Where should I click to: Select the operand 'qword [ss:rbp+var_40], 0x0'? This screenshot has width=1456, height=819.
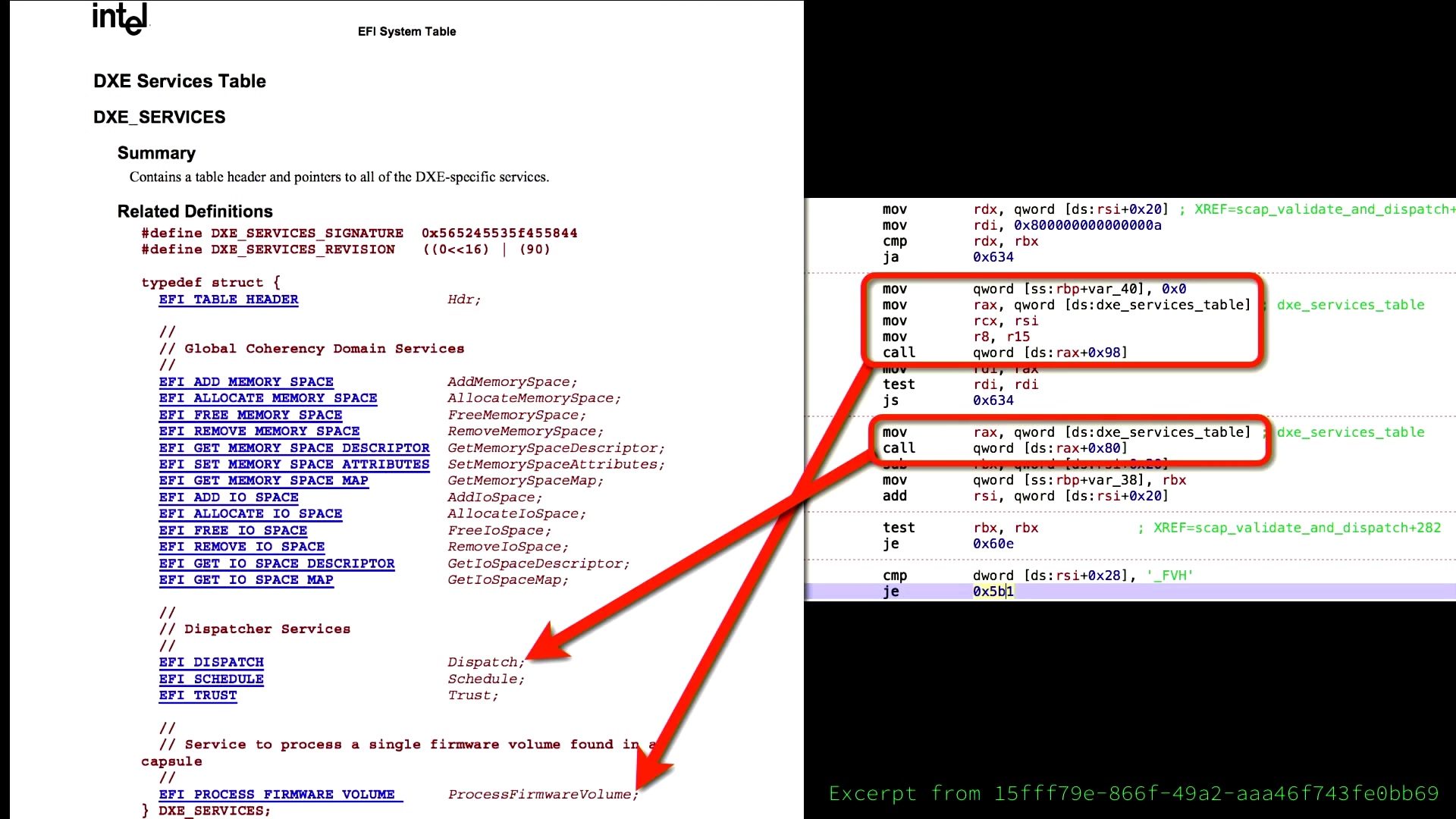point(1080,289)
